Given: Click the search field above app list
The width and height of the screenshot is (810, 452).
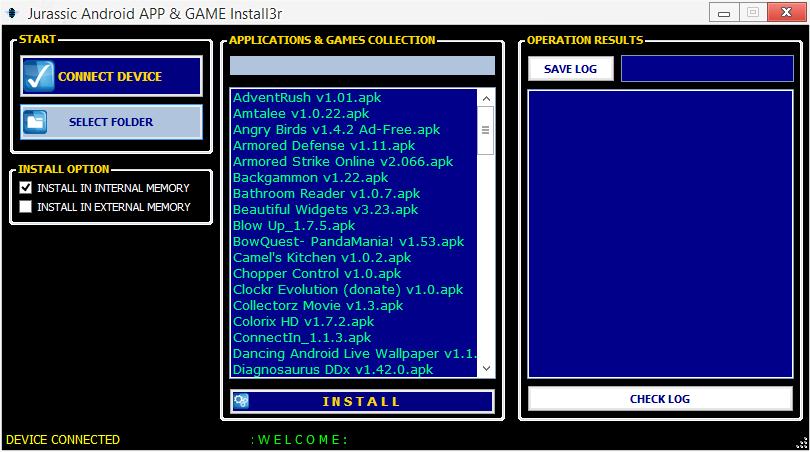Looking at the screenshot, I should [362, 66].
